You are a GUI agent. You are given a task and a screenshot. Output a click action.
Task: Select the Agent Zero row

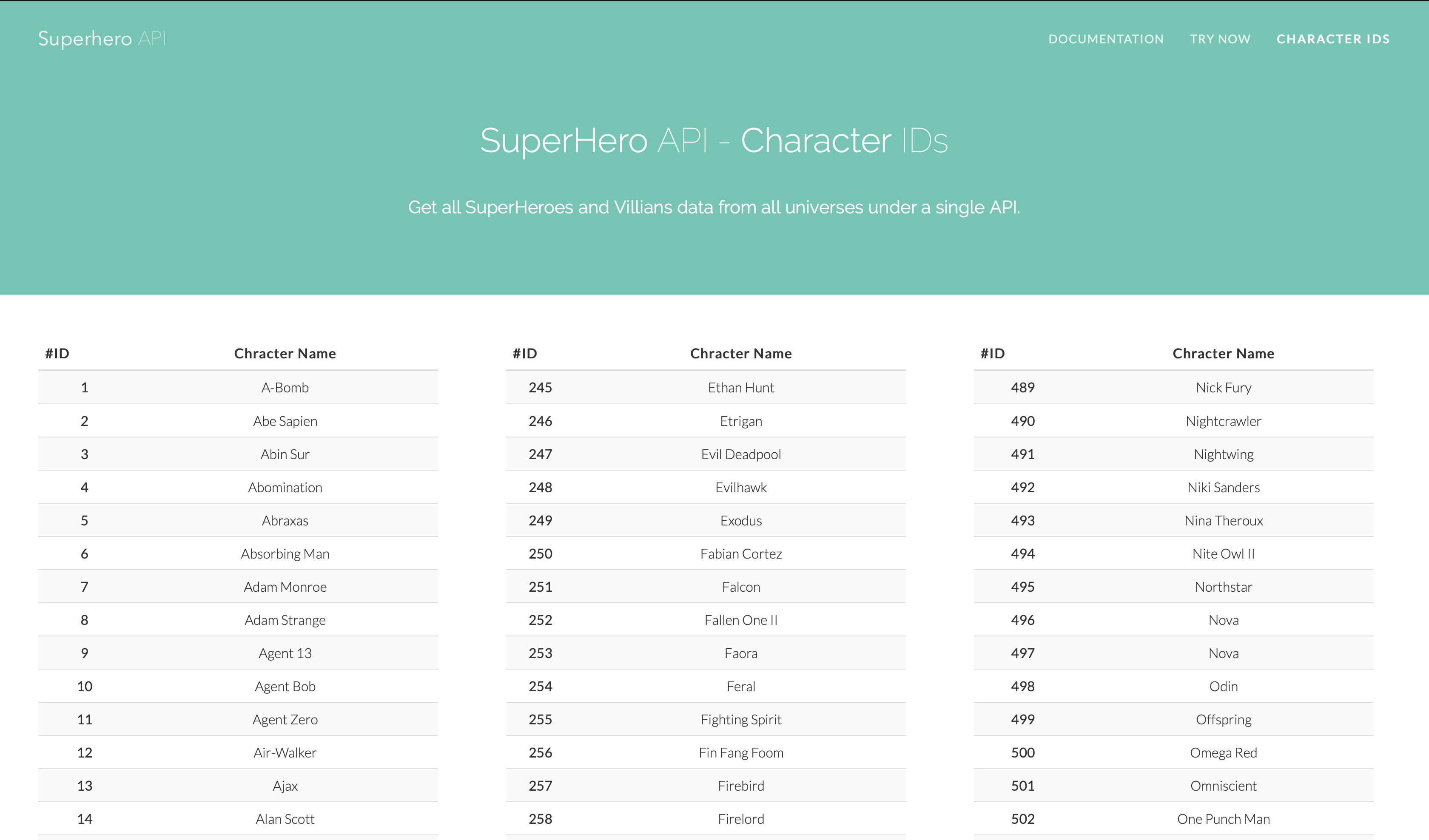285,719
